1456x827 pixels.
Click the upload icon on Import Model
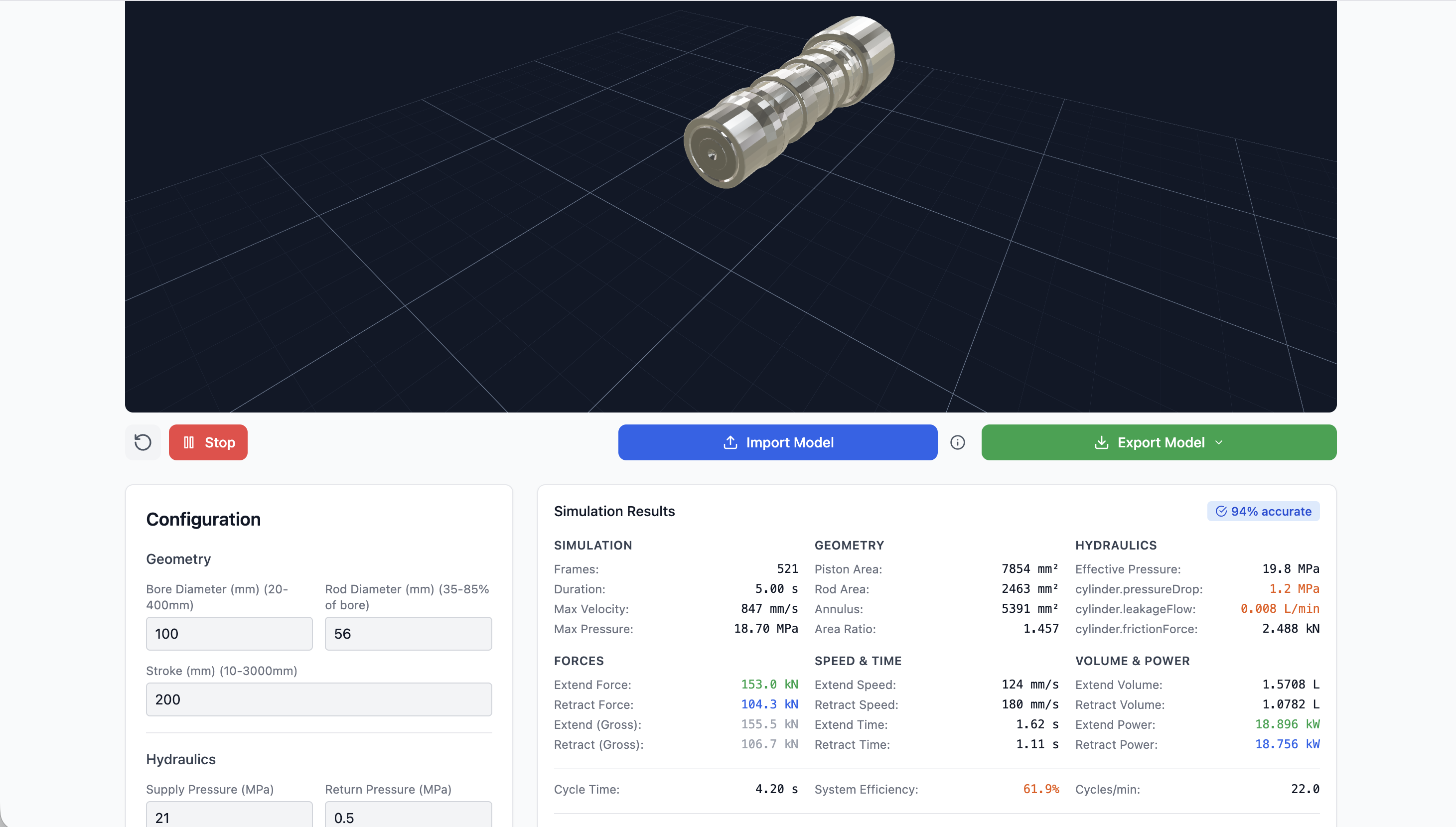click(729, 442)
